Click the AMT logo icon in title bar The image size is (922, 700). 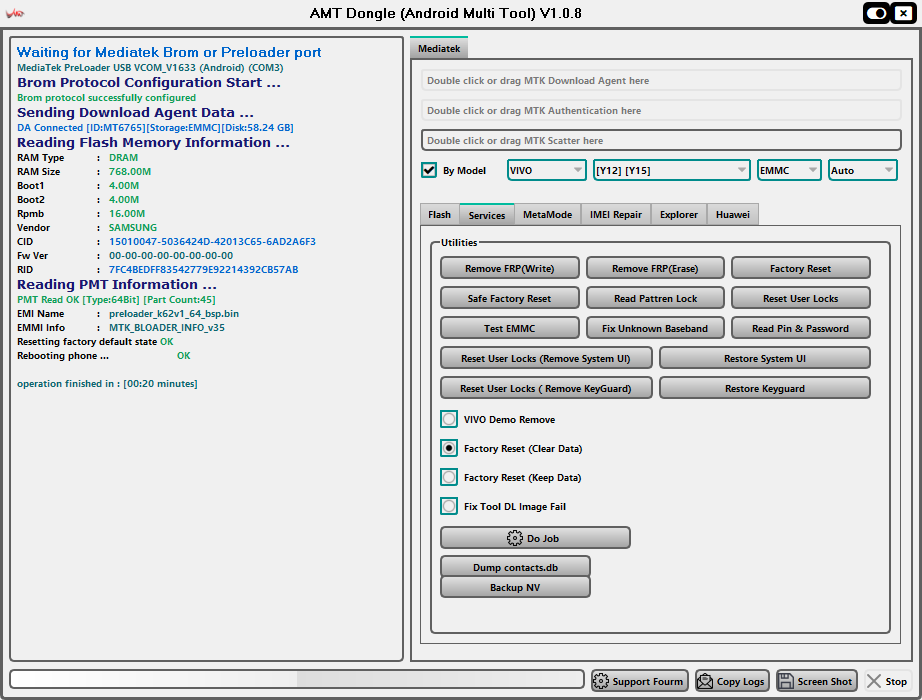coord(15,13)
